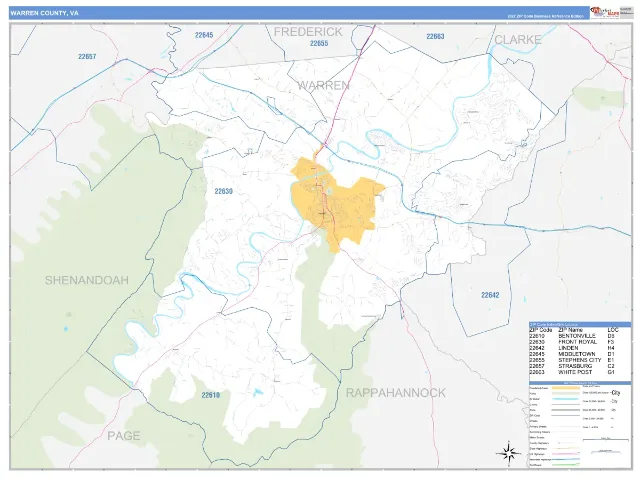Click the 22663 ZIP label on map
Viewport: 640px width, 480px height.
[435, 36]
